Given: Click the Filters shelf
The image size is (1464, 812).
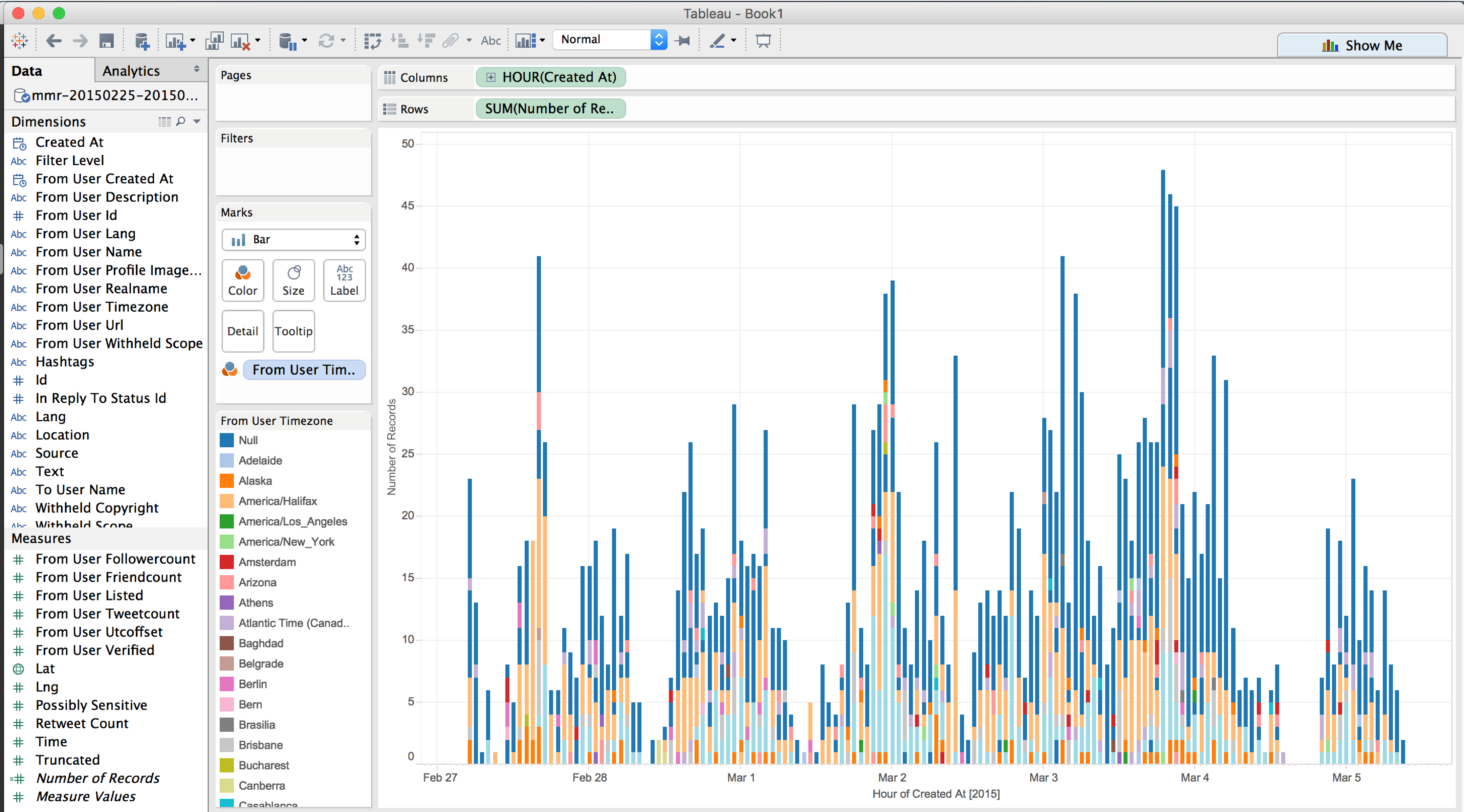Looking at the screenshot, I should [293, 162].
